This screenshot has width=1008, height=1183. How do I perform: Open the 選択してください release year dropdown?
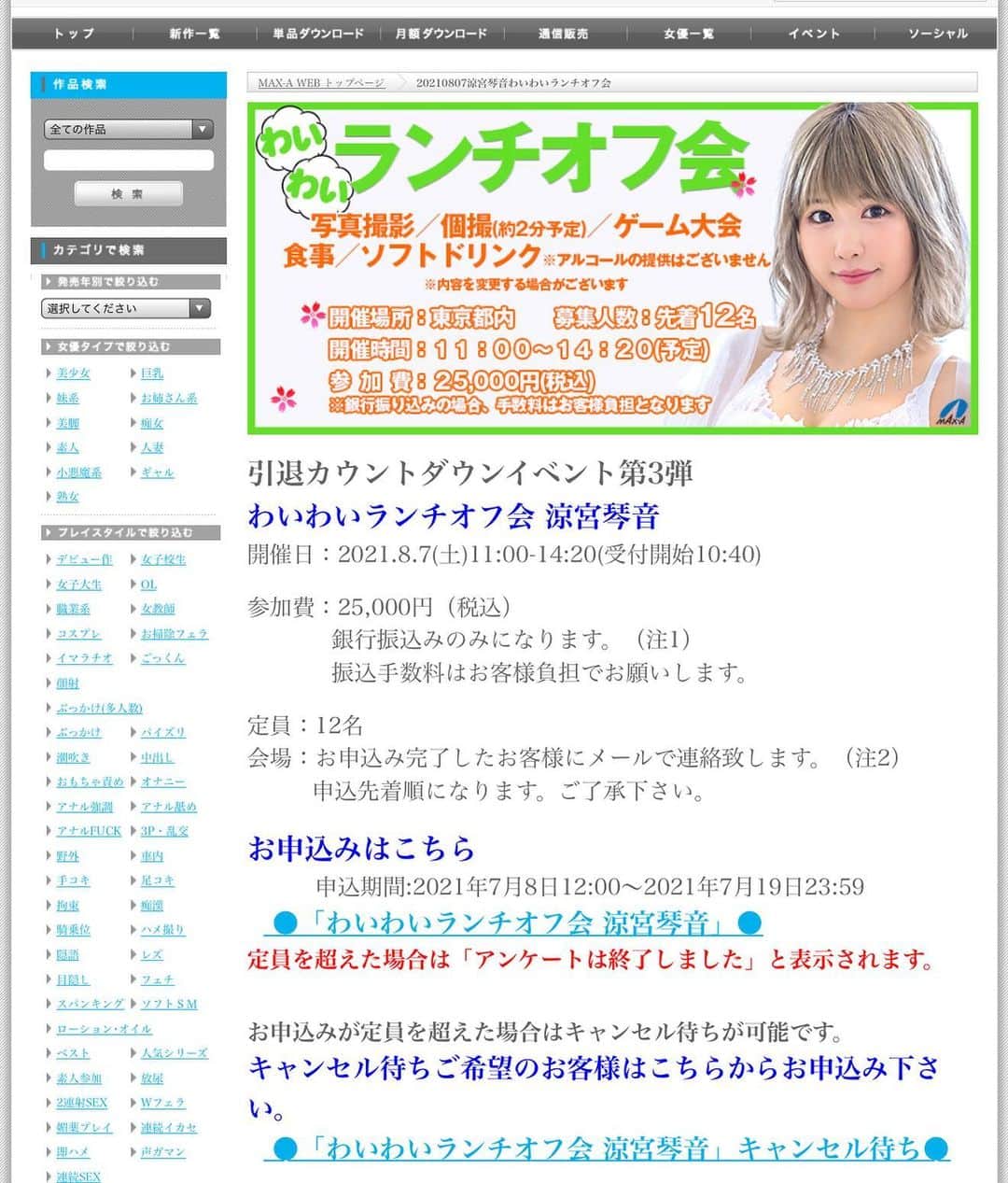[x=126, y=308]
